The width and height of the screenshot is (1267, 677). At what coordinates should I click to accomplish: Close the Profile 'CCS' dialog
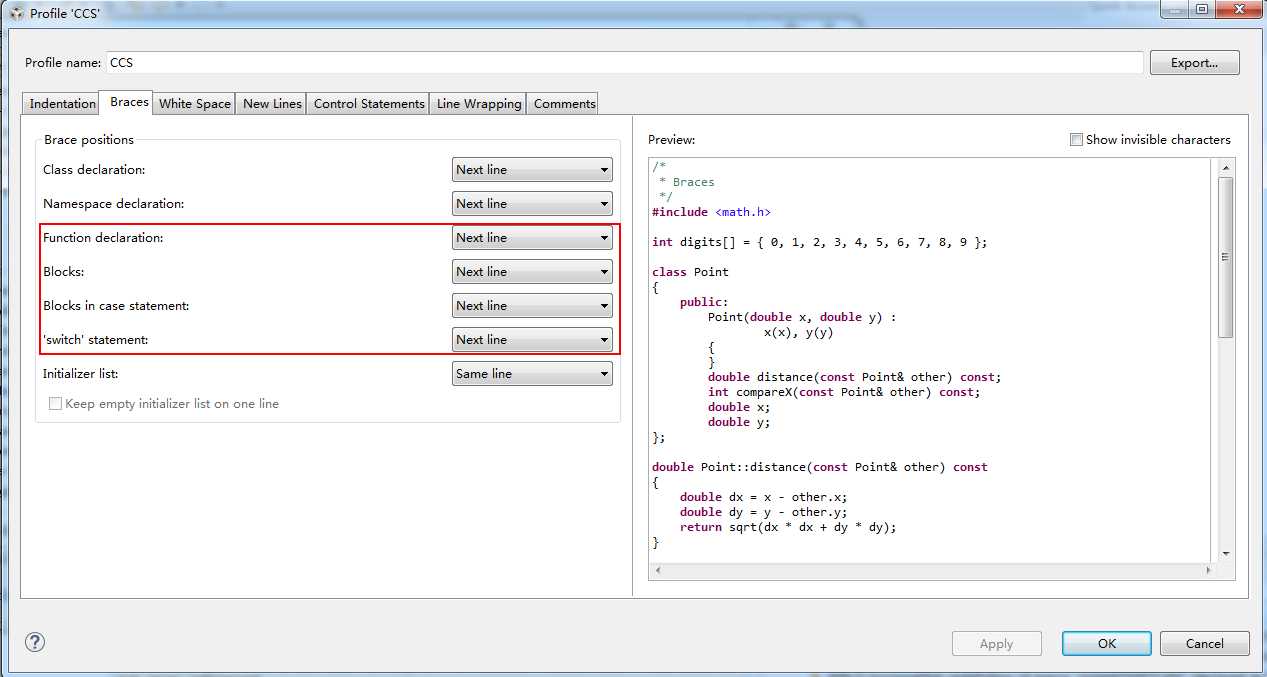(1238, 9)
